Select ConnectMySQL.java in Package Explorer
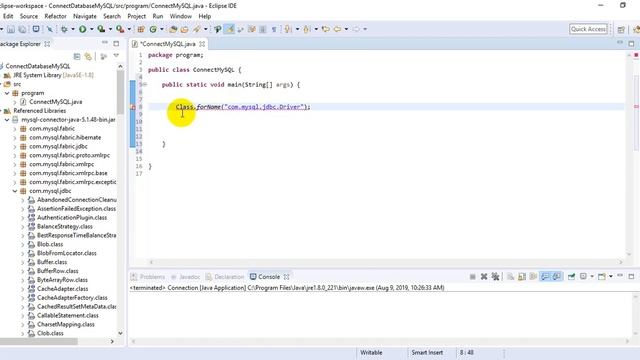Screen dimensions: 640x360 (x=56, y=102)
